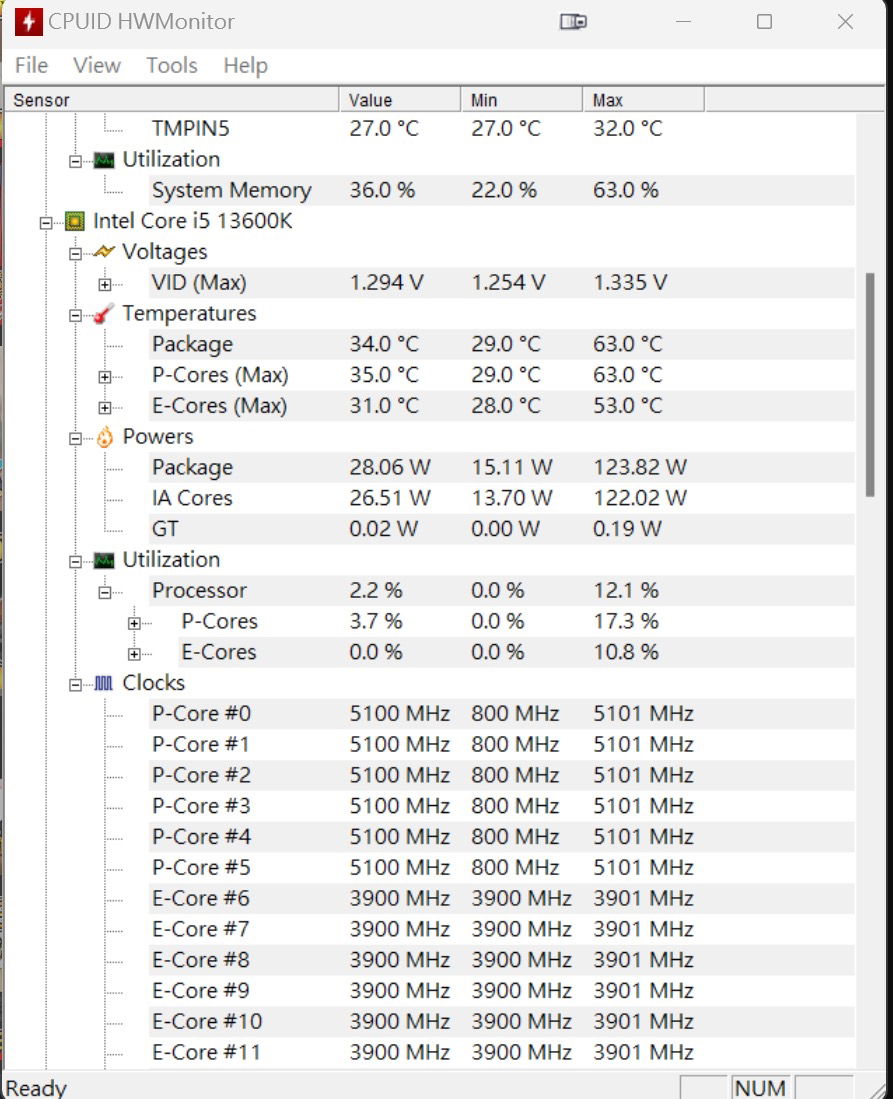This screenshot has height=1099, width=893.
Task: Open the Help menu
Action: 245,65
